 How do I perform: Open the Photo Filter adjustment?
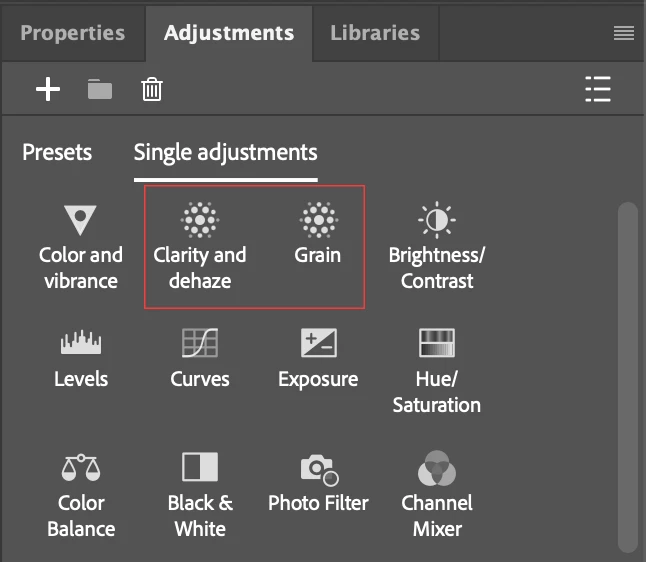[x=318, y=482]
